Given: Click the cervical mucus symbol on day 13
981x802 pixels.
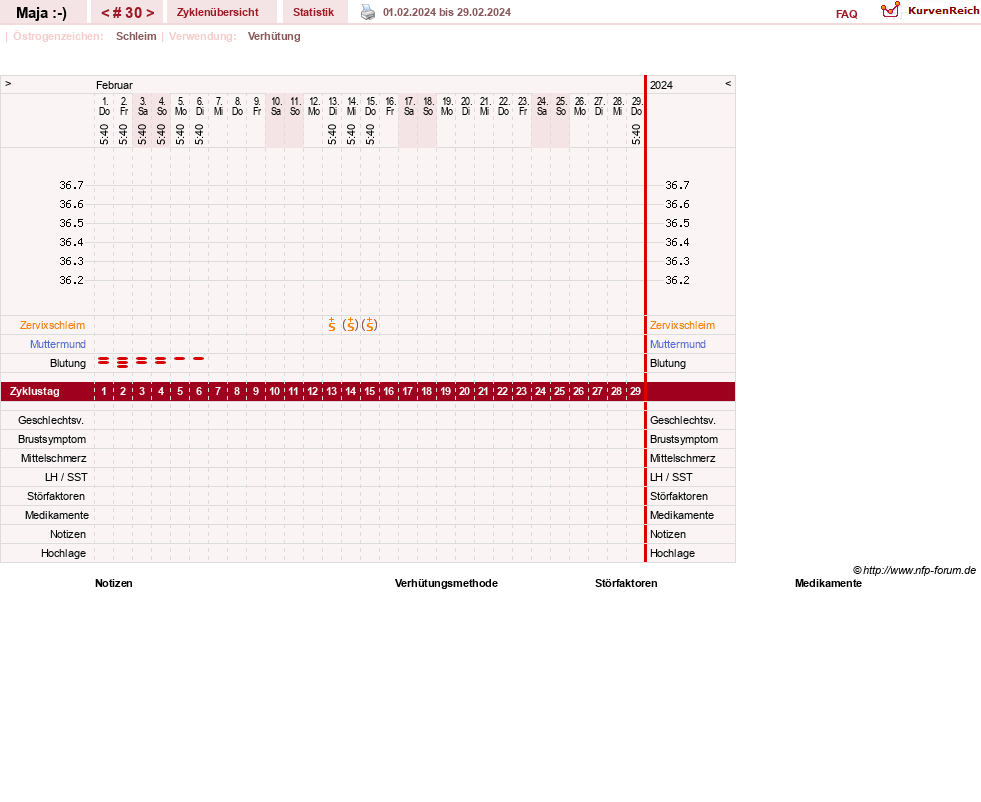Looking at the screenshot, I should click(332, 325).
